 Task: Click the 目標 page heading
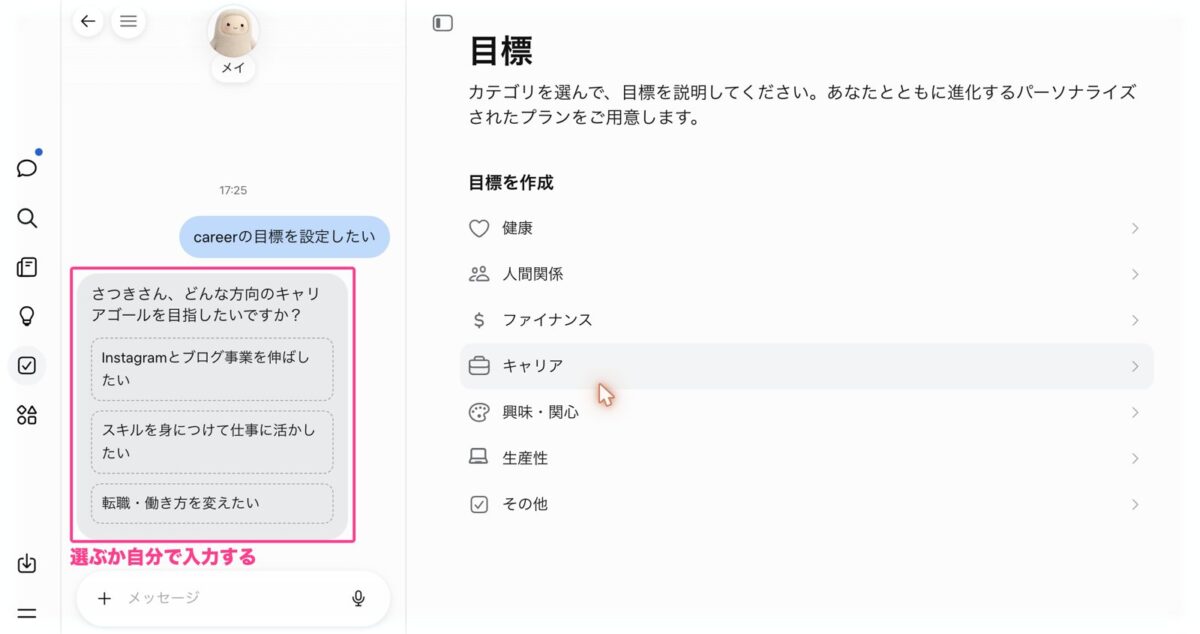tap(501, 50)
